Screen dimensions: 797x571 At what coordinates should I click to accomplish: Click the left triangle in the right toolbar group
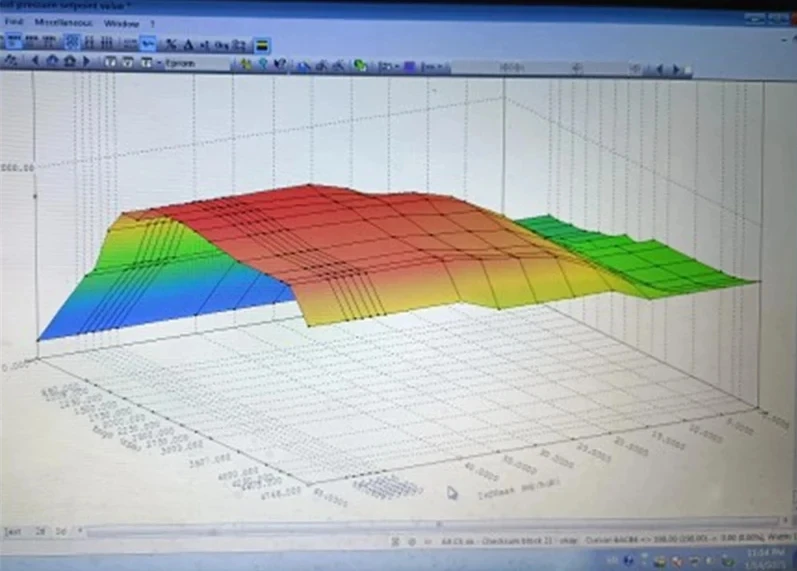[660, 69]
